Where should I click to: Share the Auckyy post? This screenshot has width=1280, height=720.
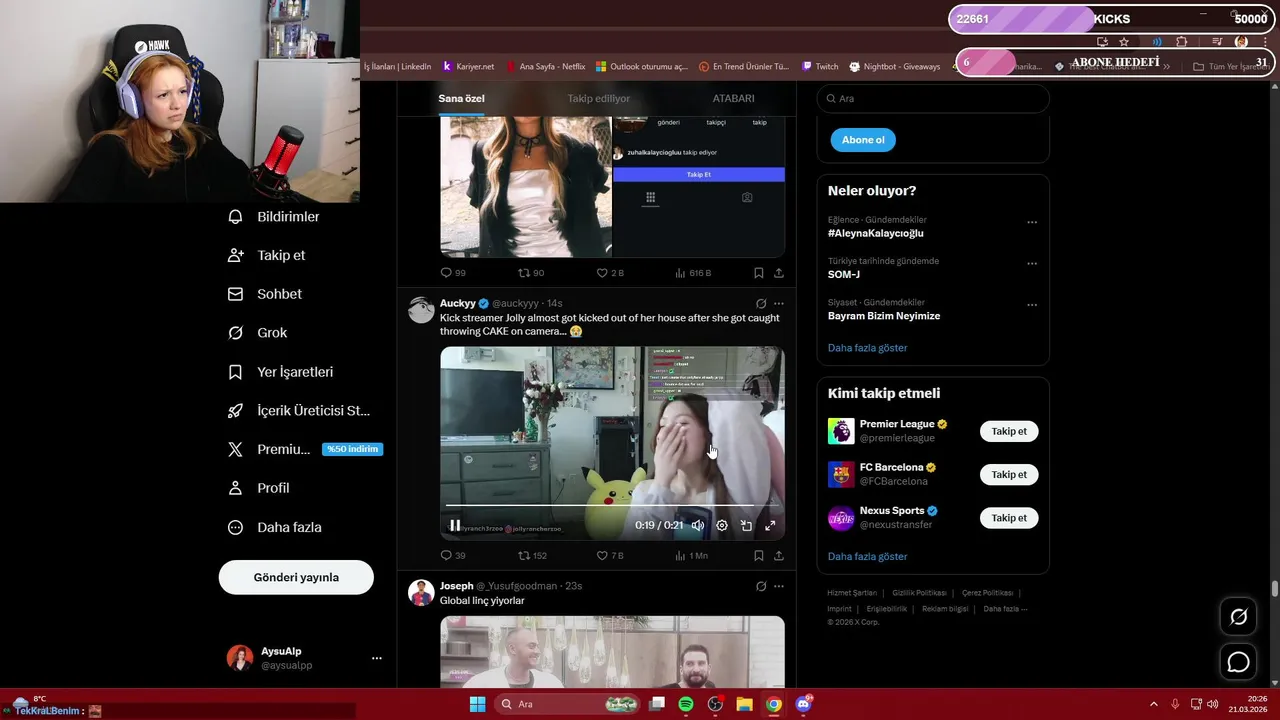[x=779, y=555]
